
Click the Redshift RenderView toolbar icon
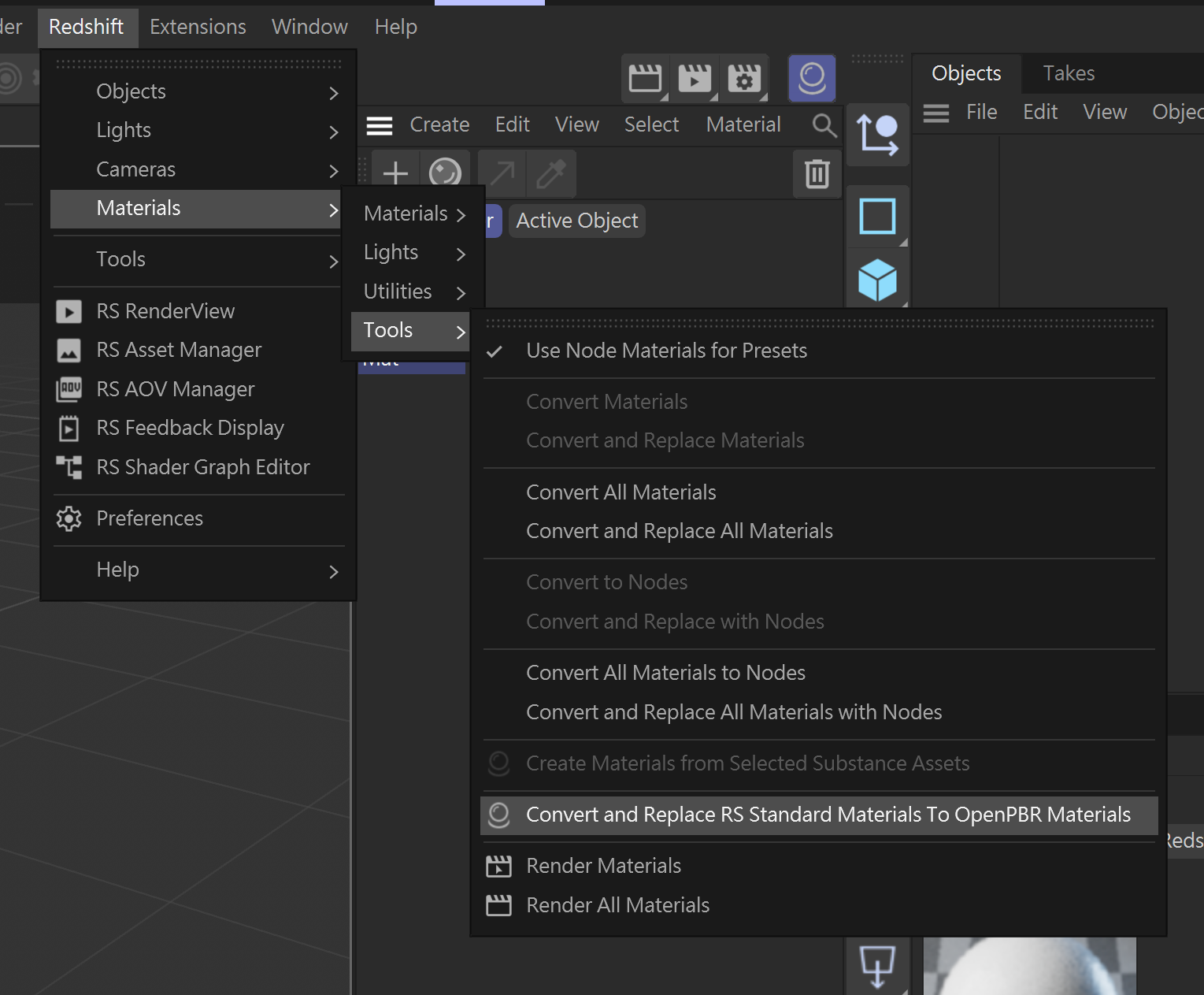pos(812,79)
